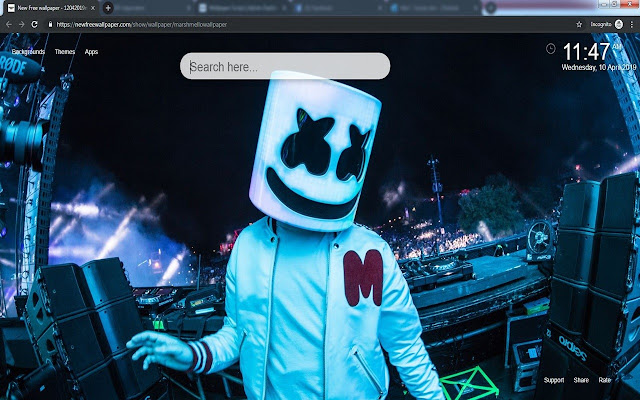This screenshot has width=640, height=400.
Task: Click the Share link
Action: tap(581, 380)
